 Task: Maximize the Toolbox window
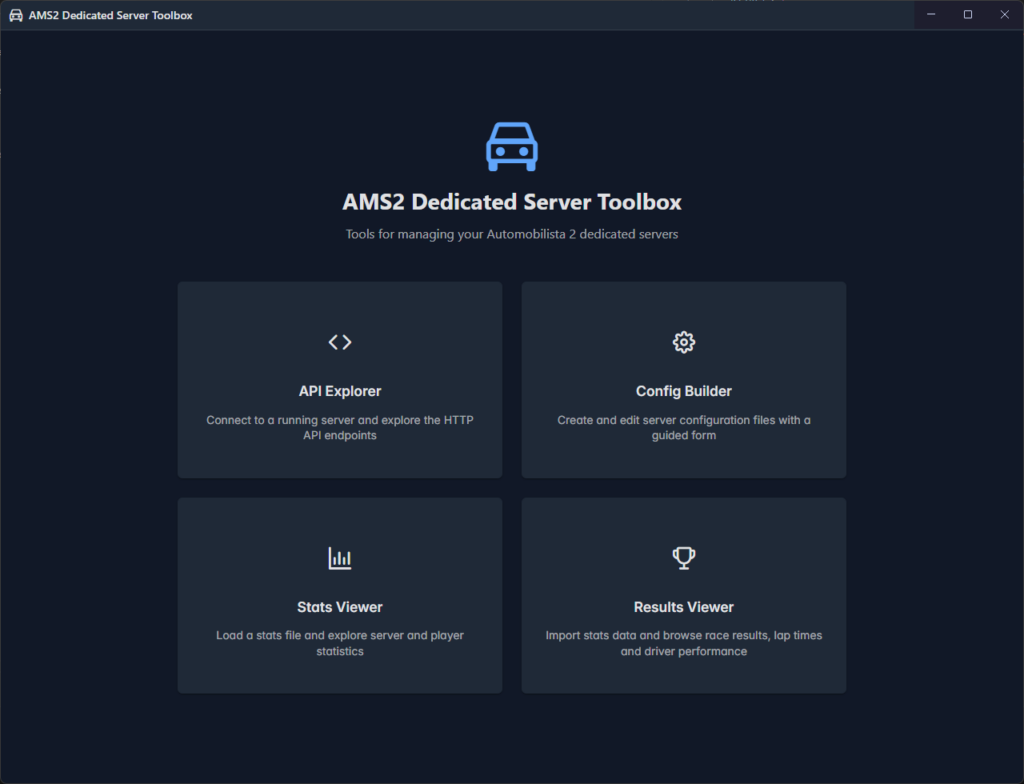(x=968, y=15)
